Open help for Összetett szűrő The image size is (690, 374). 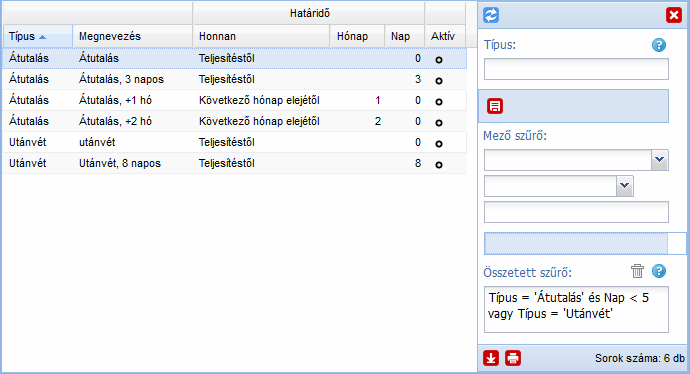pyautogui.click(x=659, y=271)
